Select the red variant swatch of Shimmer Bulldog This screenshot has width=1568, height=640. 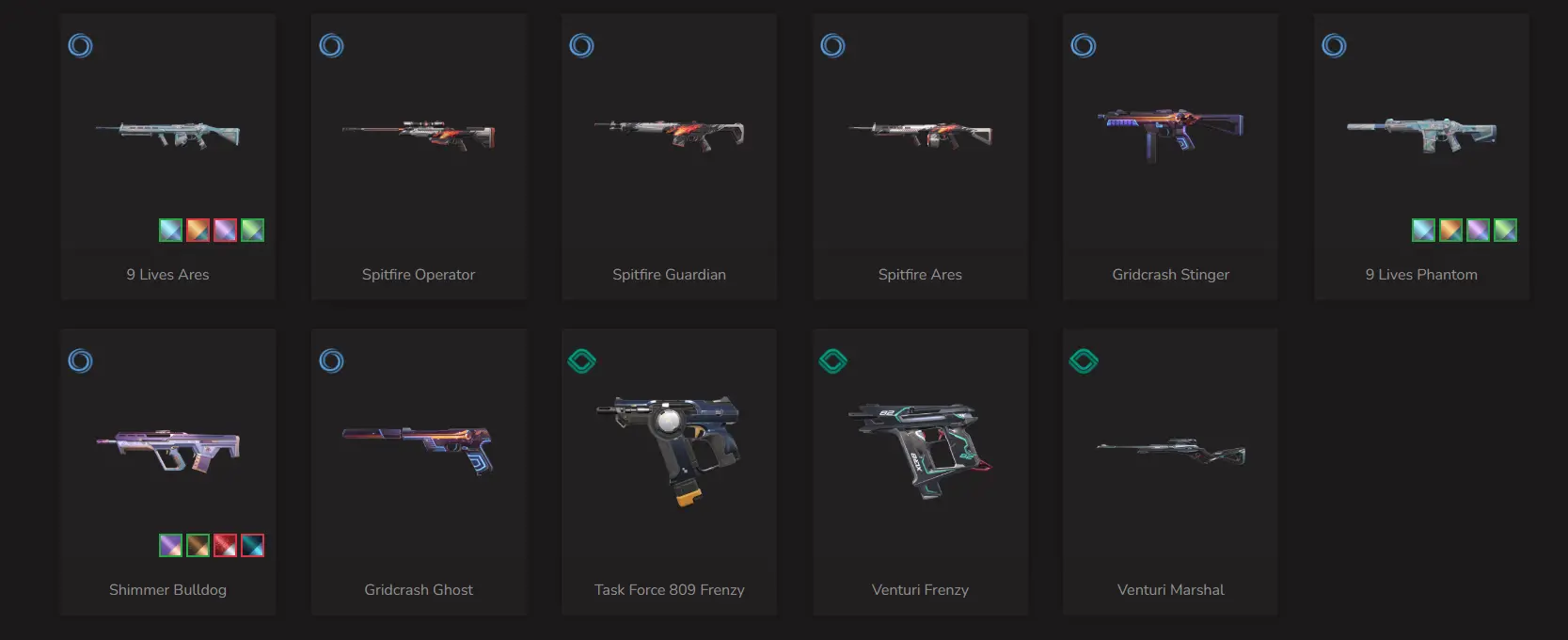tap(225, 545)
